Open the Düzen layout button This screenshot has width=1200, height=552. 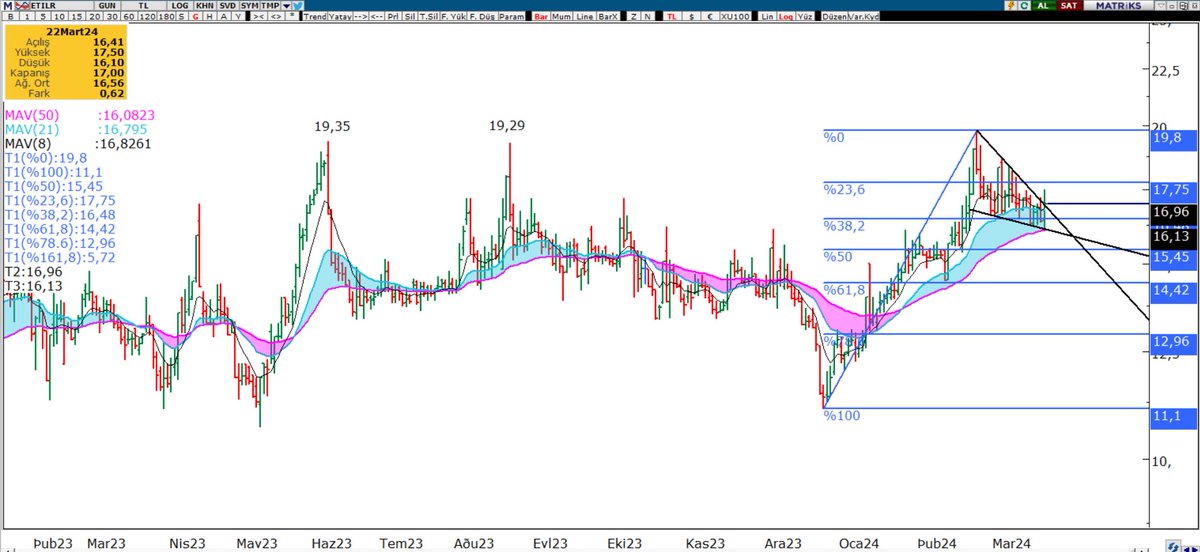click(x=835, y=17)
